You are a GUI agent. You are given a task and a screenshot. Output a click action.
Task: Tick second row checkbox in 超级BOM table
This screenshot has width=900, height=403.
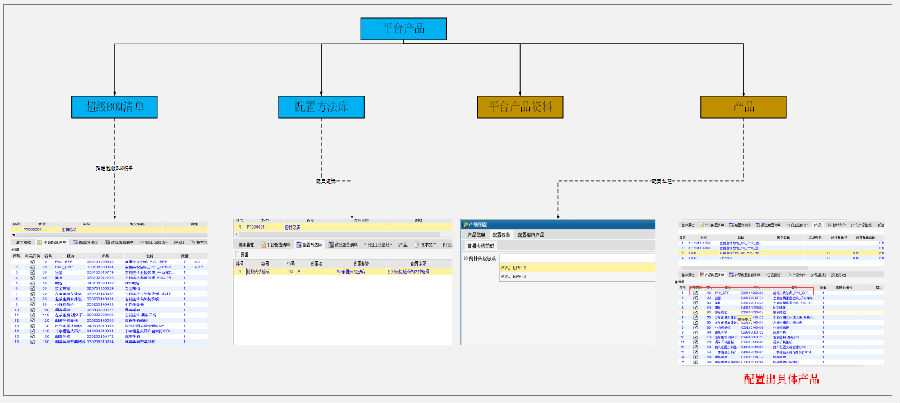[x=32, y=268]
